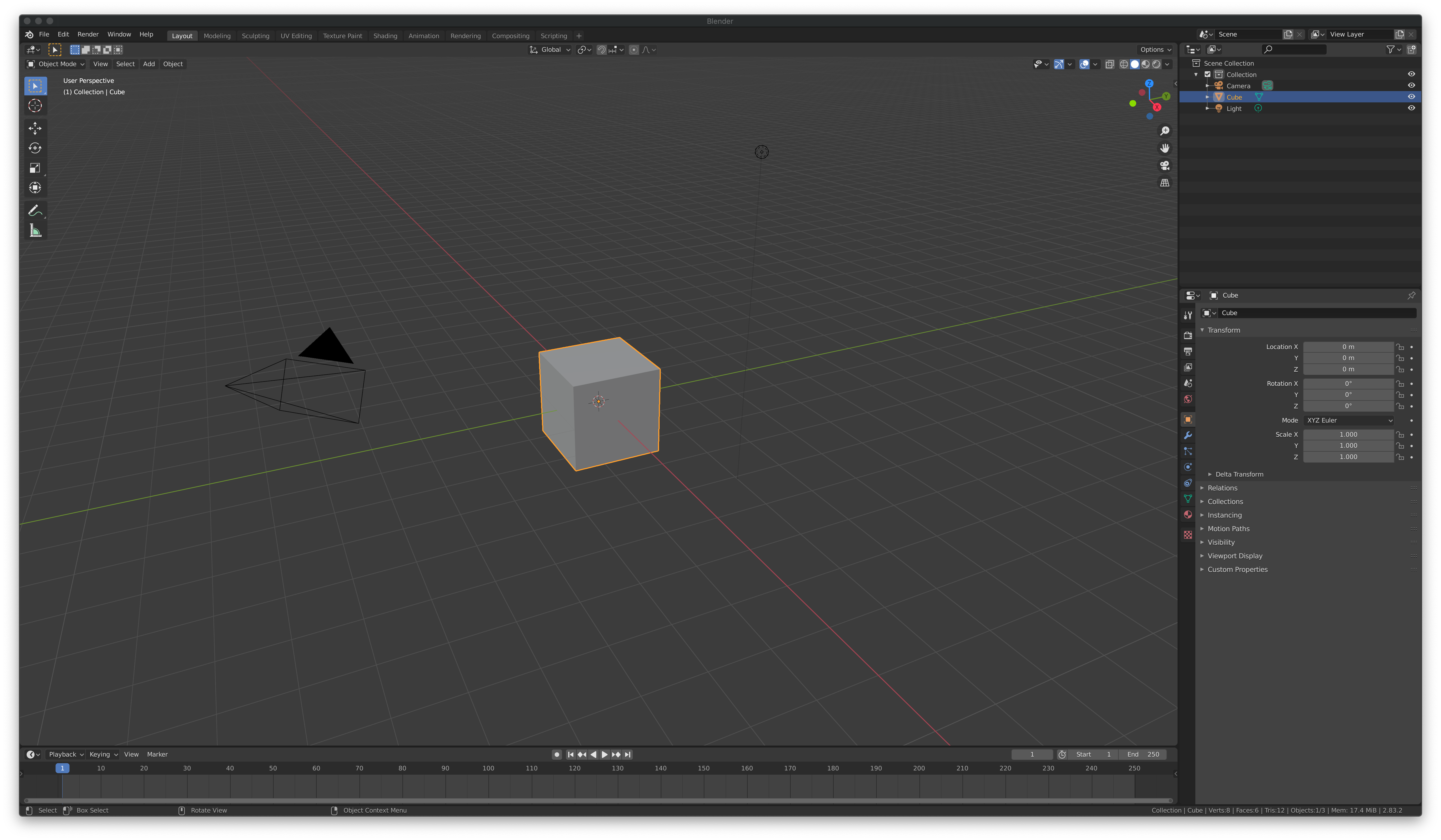Open the viewport Add menu
This screenshot has width=1441, height=840.
pos(149,64)
